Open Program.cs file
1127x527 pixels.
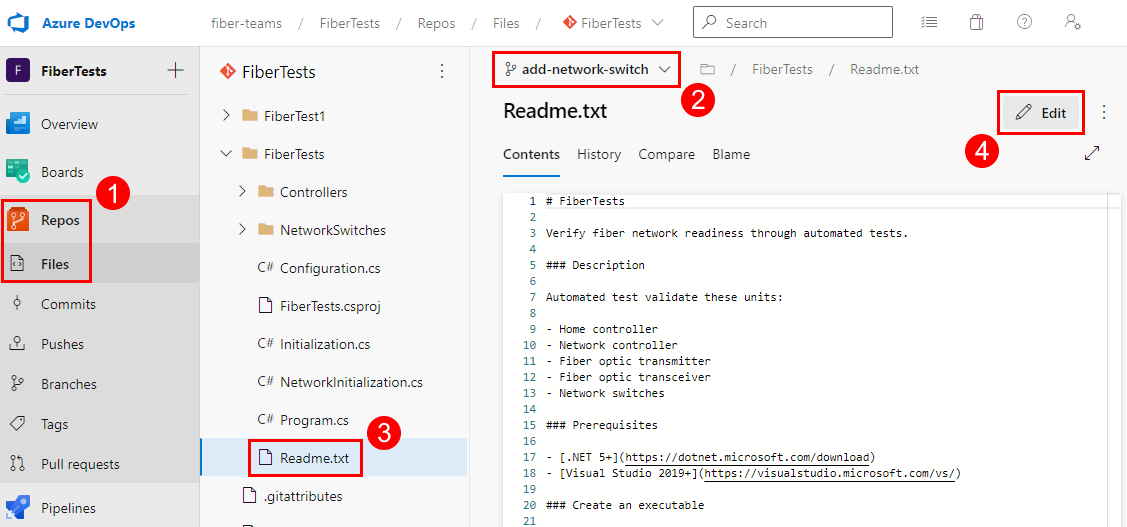[314, 420]
